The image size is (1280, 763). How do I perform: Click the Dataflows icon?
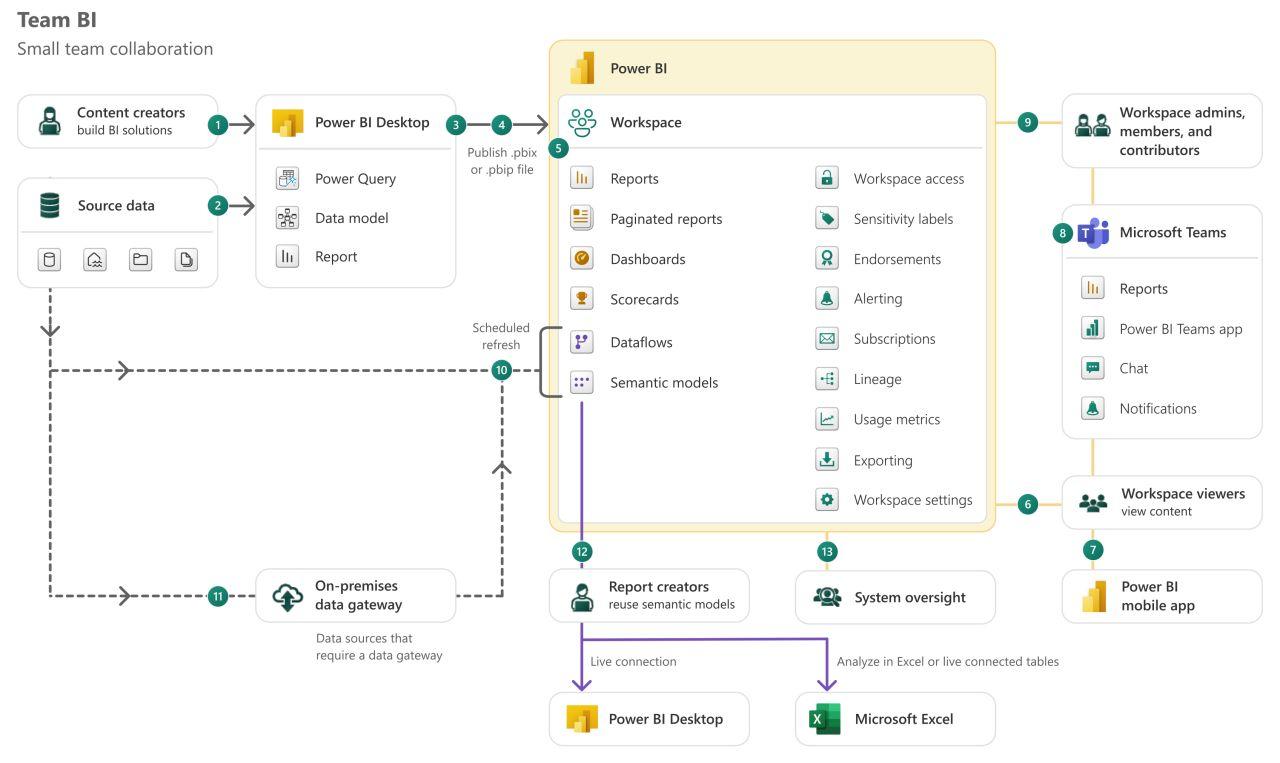pos(582,342)
